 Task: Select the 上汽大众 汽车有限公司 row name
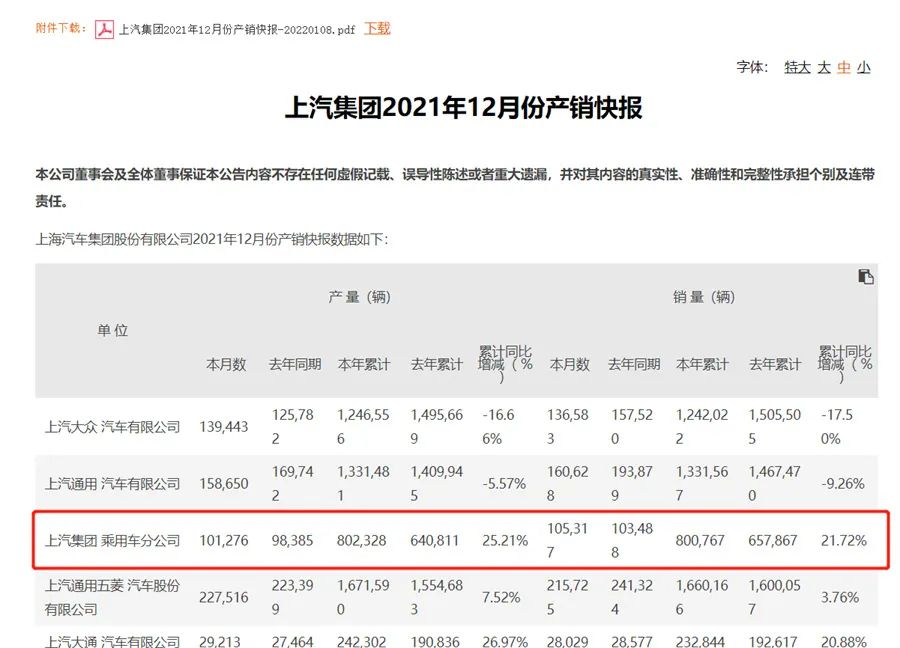(113, 426)
